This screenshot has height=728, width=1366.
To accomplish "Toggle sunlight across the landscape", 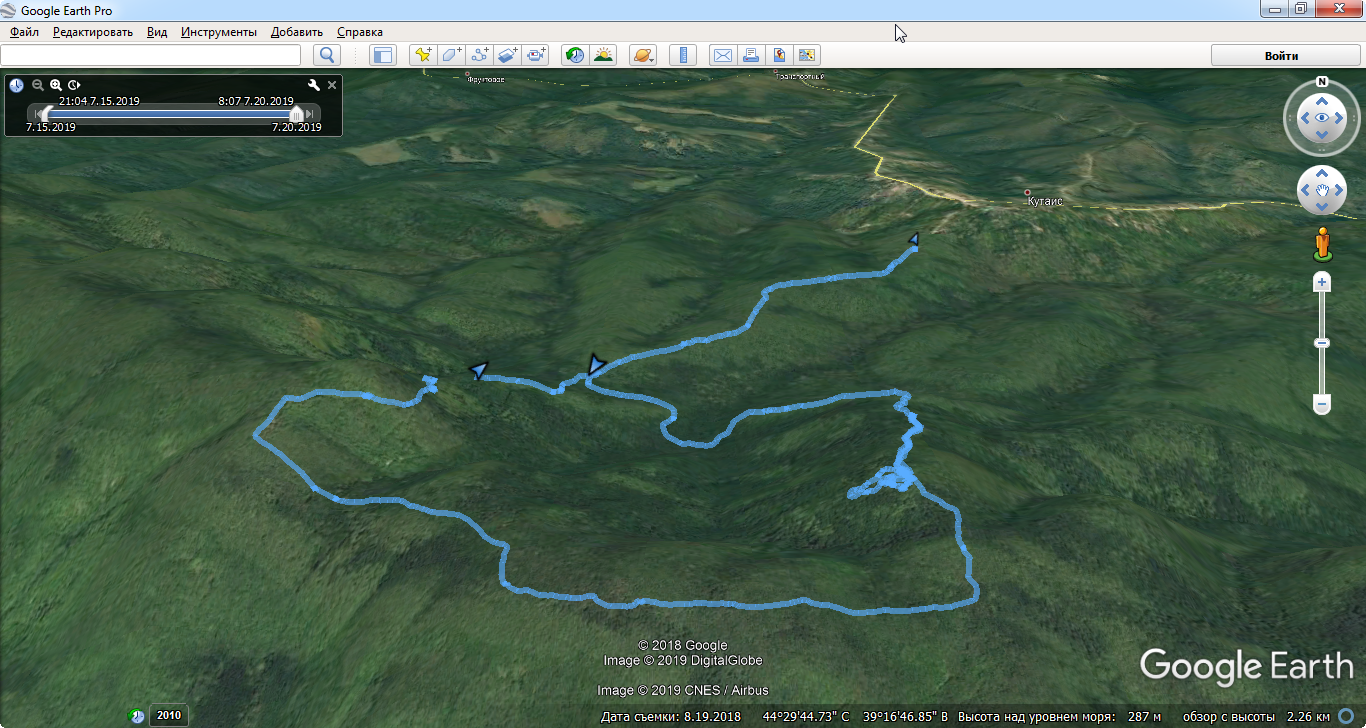I will point(603,55).
